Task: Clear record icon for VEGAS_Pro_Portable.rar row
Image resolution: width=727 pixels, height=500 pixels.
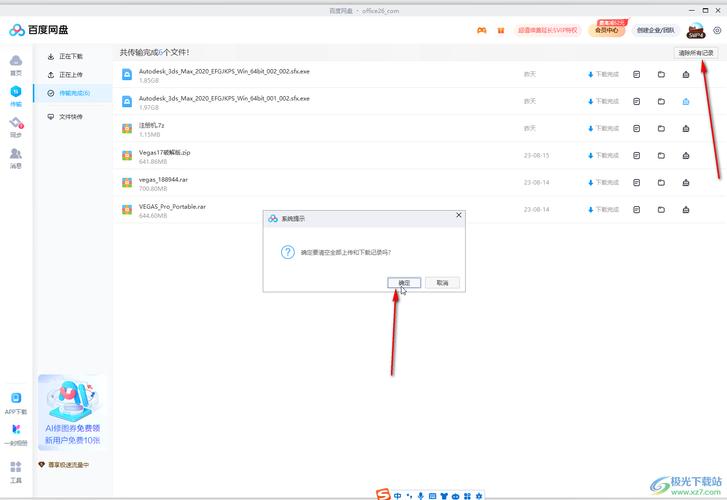Action: point(686,210)
